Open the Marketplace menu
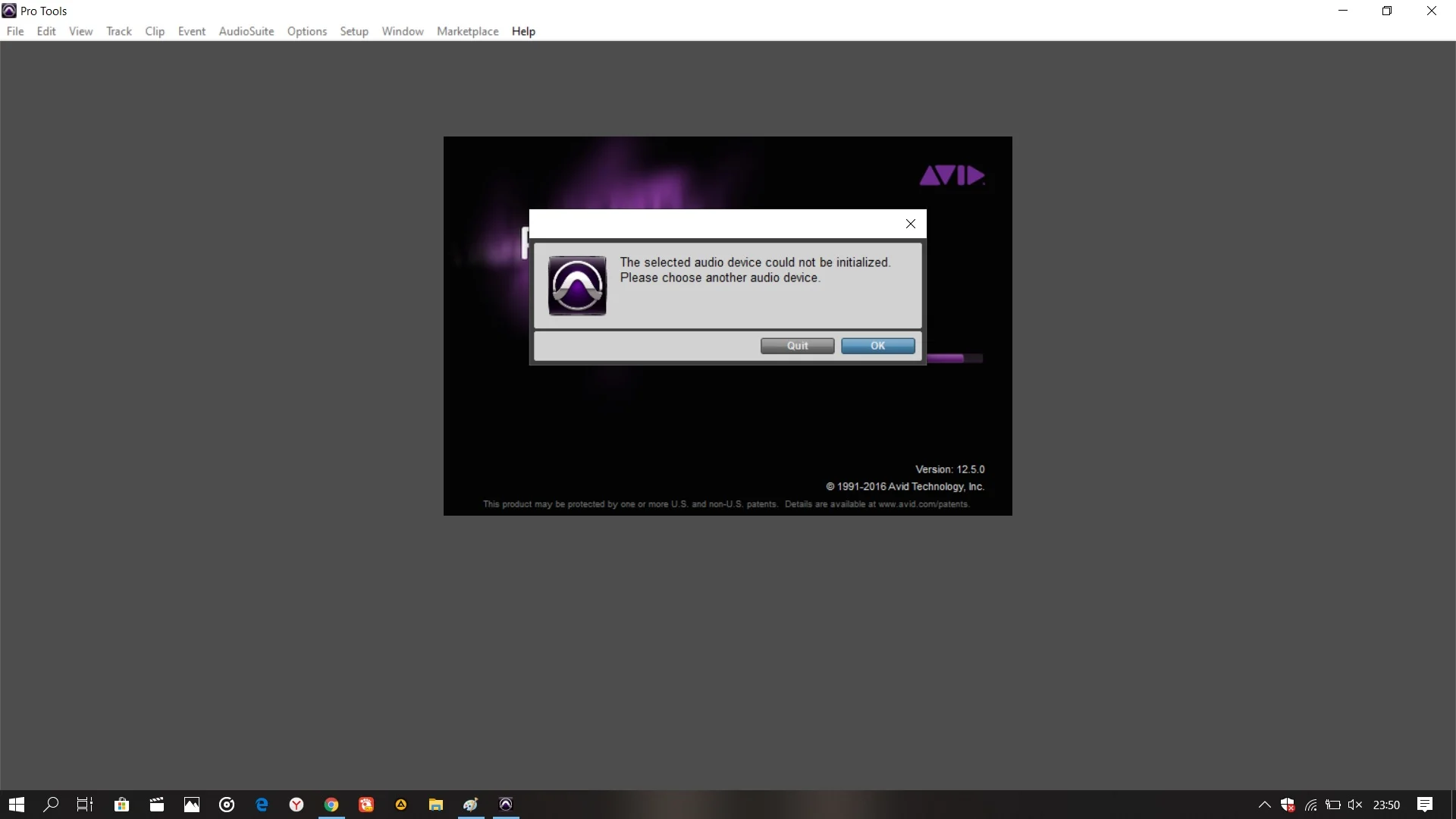This screenshot has width=1456, height=819. [x=467, y=31]
